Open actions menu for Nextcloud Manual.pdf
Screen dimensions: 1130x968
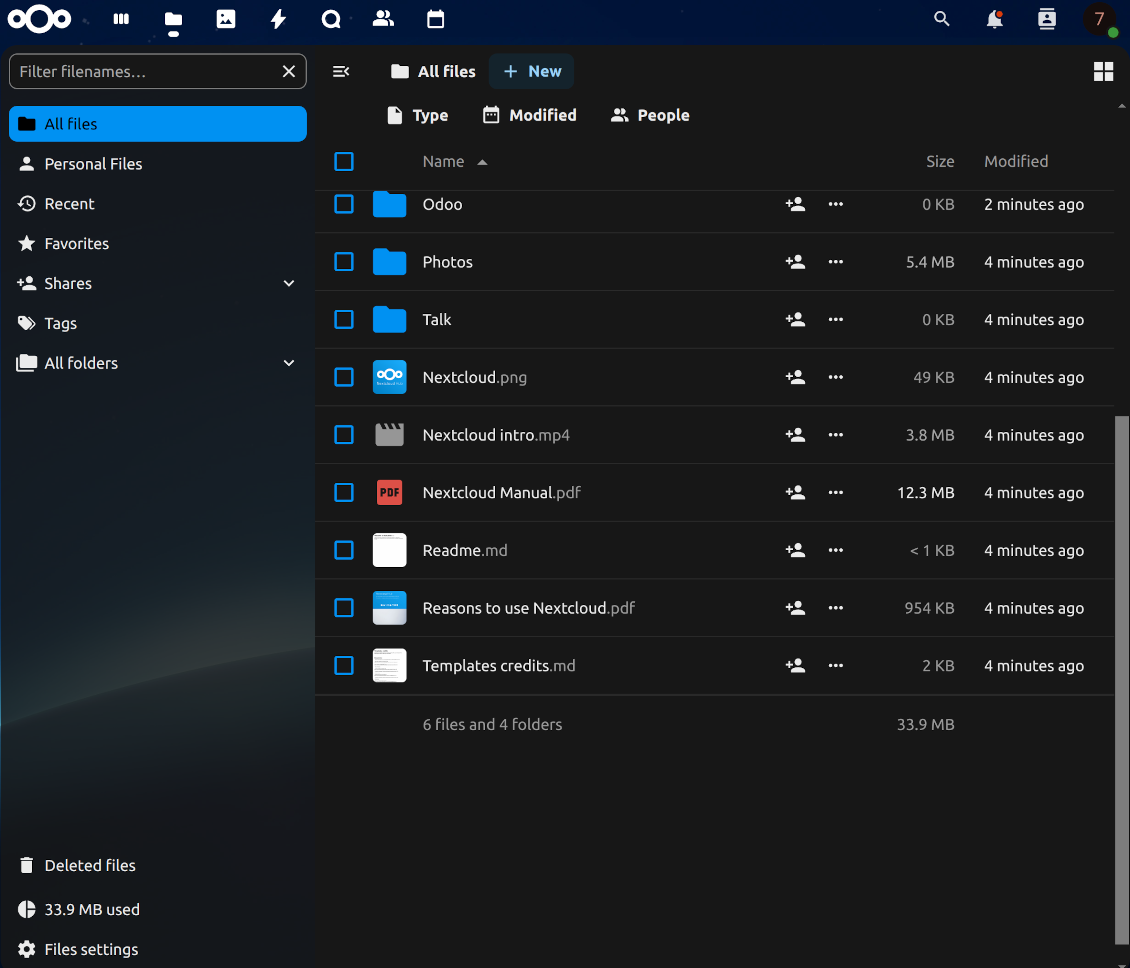tap(835, 492)
